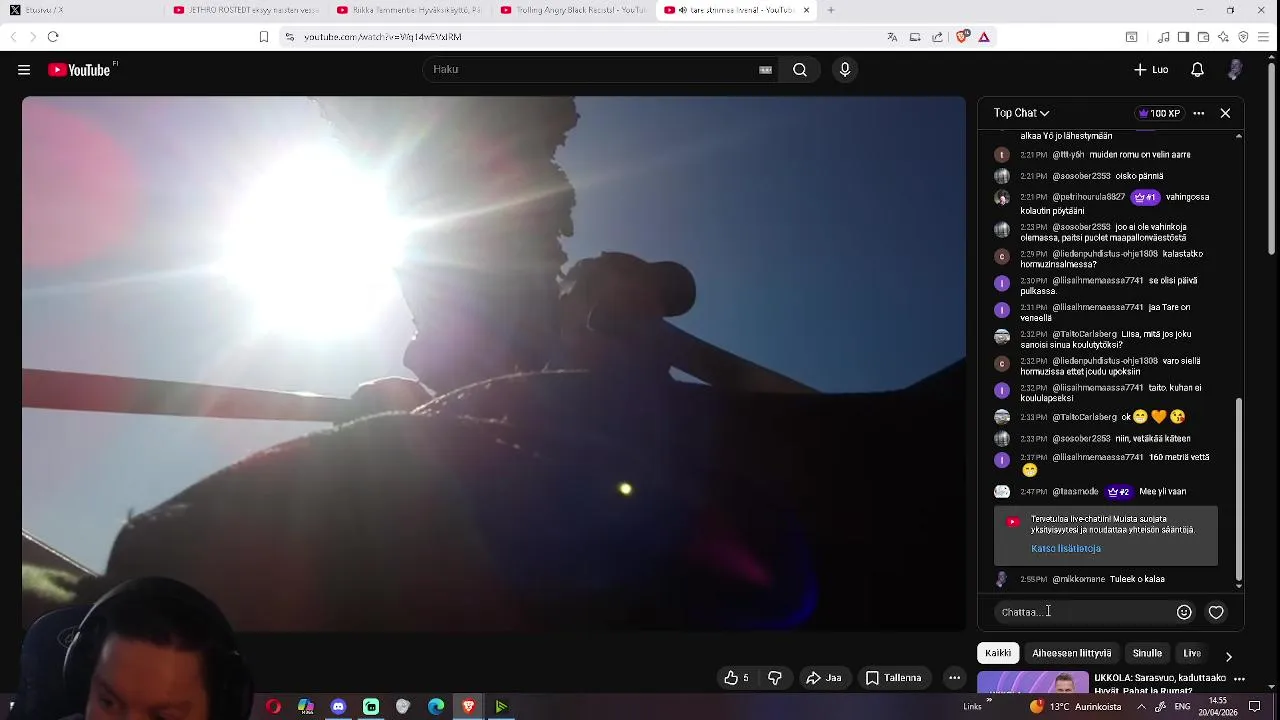This screenshot has height=720, width=1280.
Task: Show next filter chips with arrow
Action: (1228, 657)
